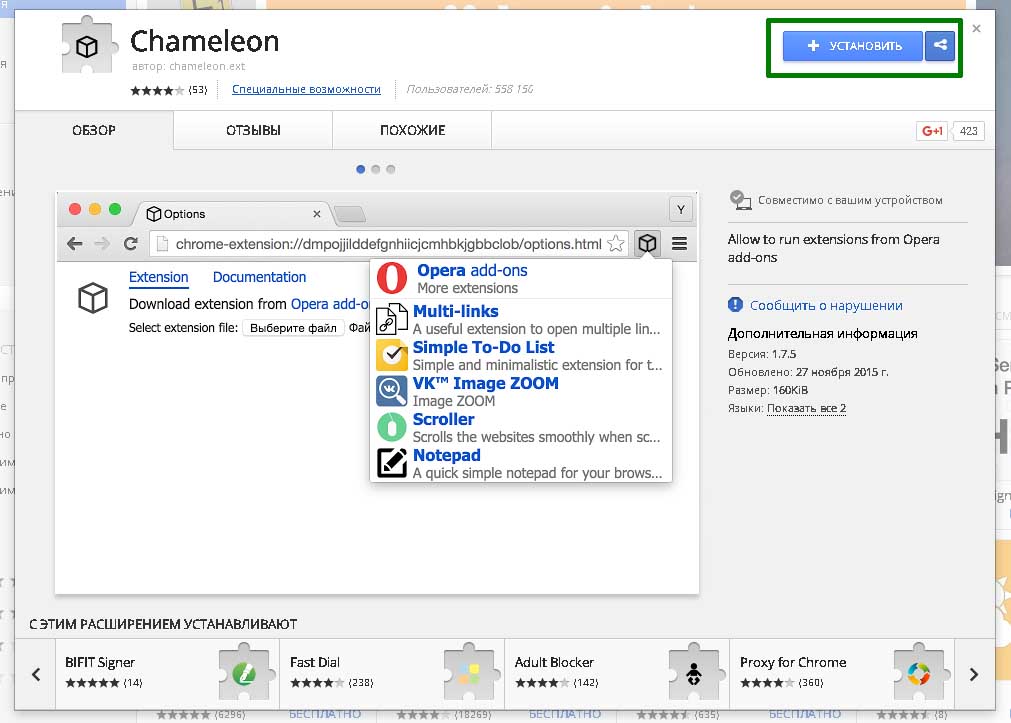
Task: Switch to the ОБЗОР tab
Action: (x=94, y=130)
